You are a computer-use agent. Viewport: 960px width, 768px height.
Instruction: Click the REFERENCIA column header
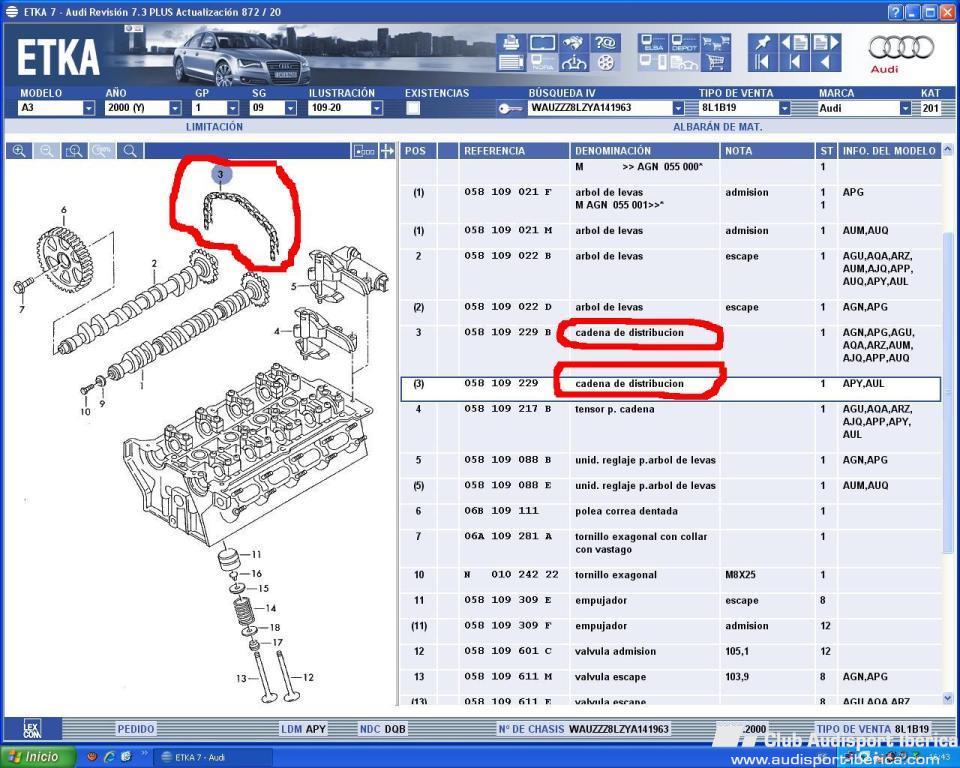(513, 151)
